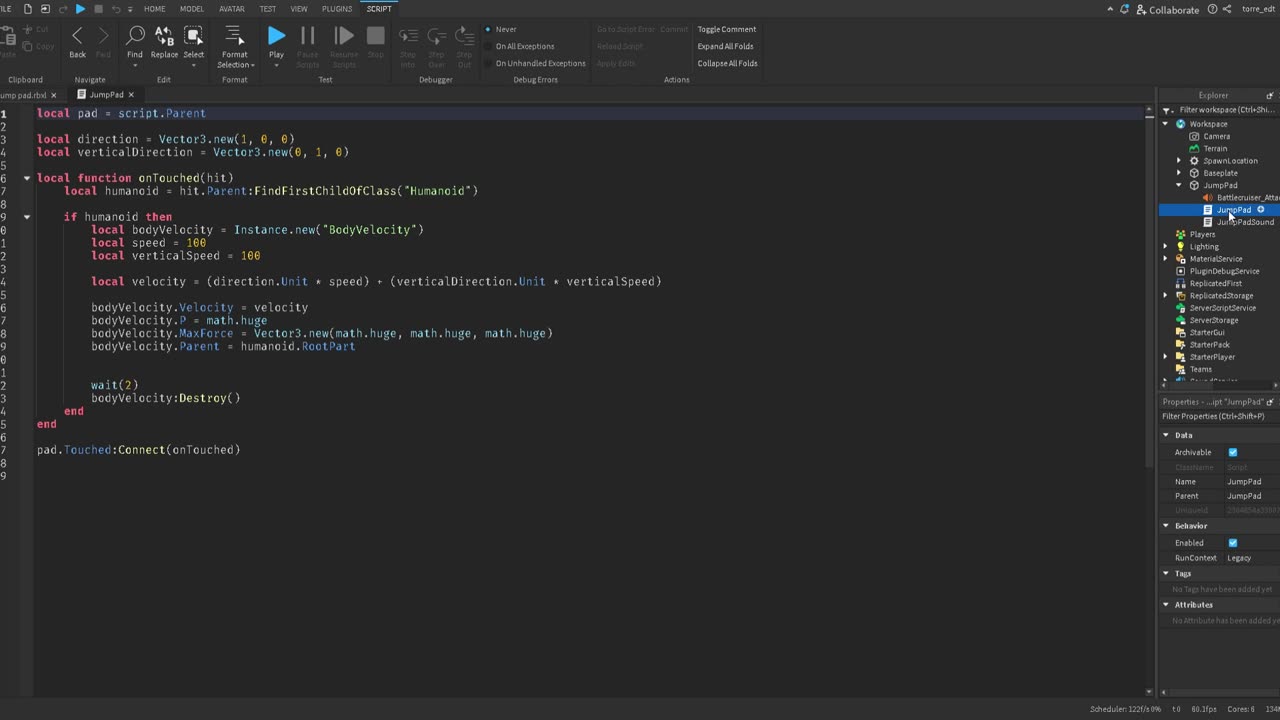
Task: Collapse the Workspace tree node
Action: click(1166, 124)
